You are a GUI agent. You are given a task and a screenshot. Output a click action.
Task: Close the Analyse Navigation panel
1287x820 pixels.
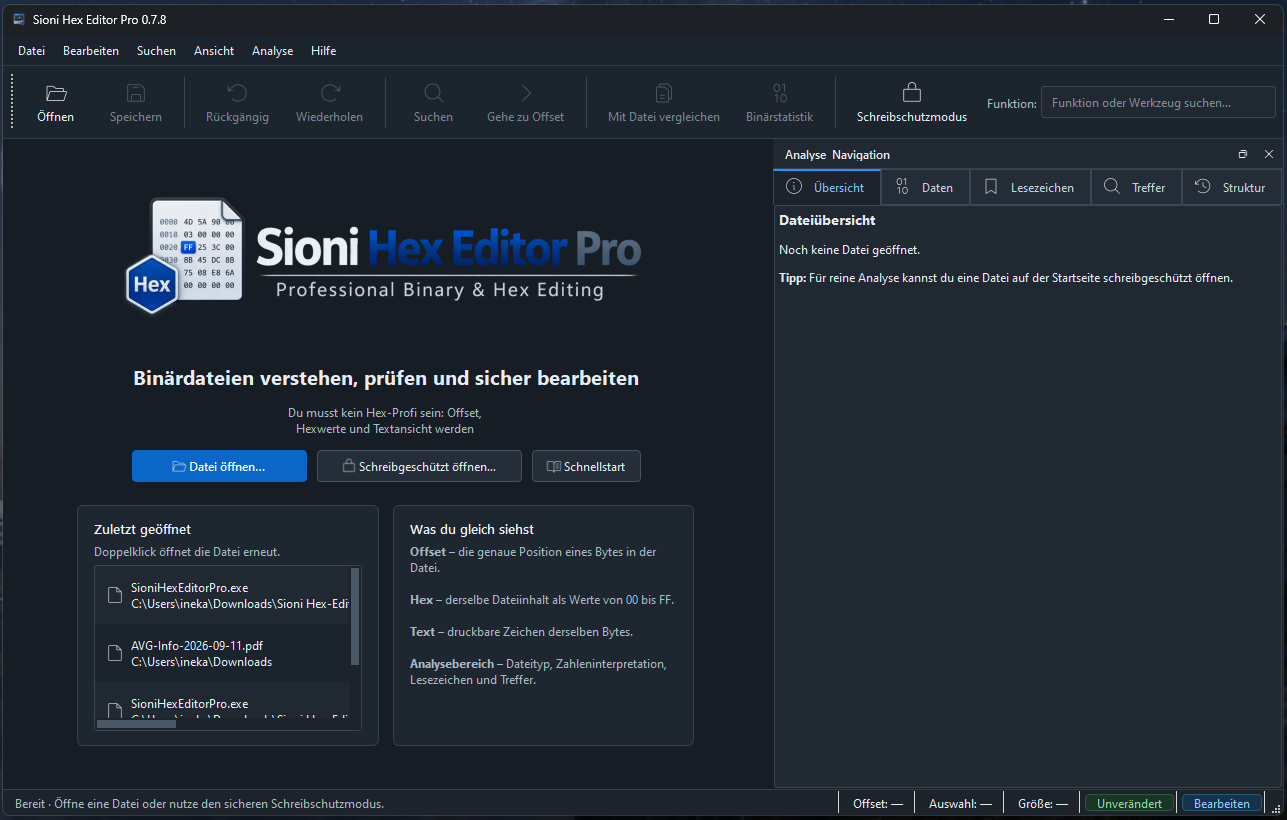click(1269, 154)
